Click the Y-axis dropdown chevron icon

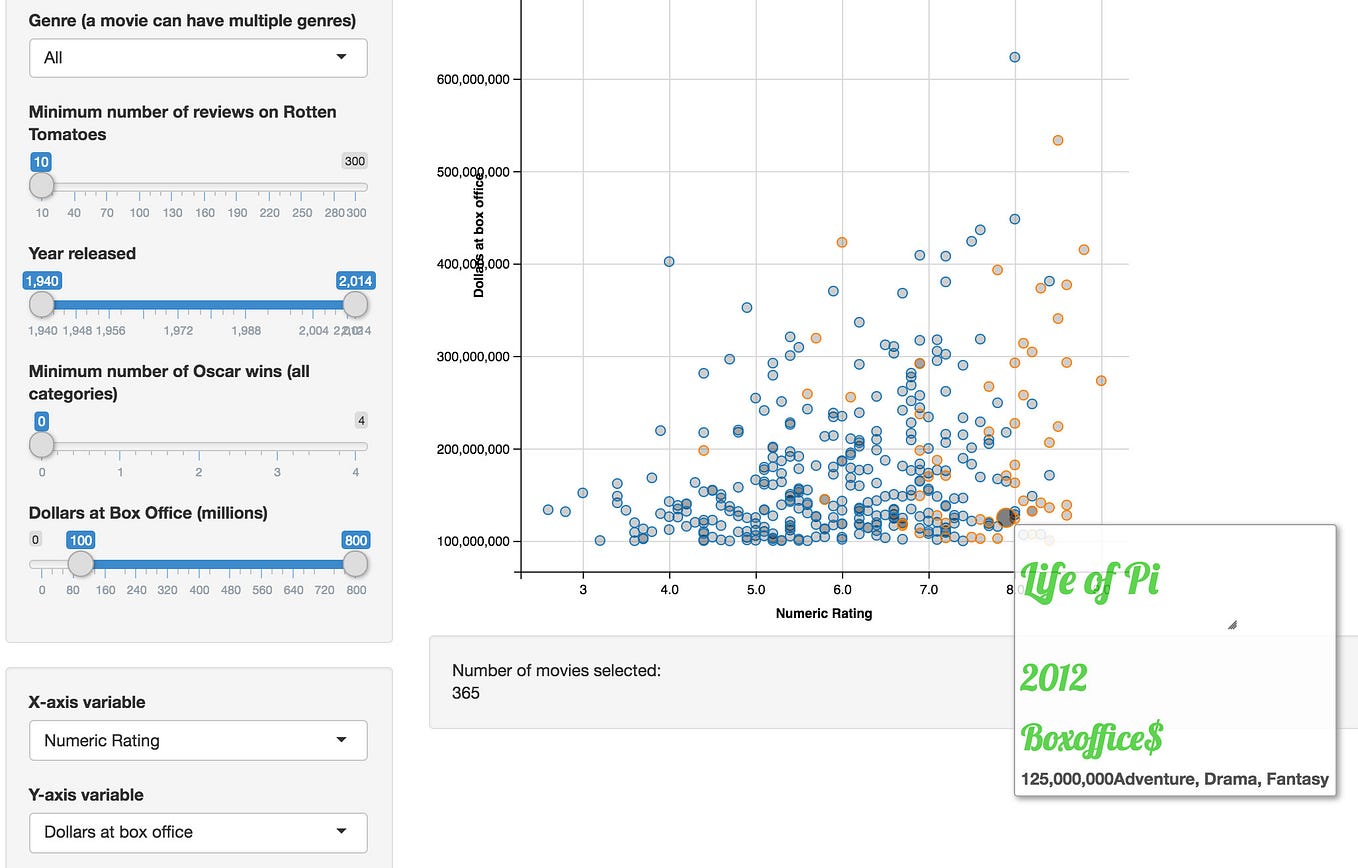(340, 832)
